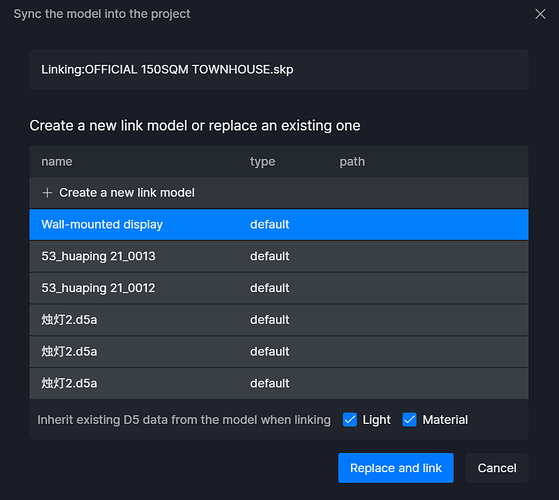Select the last 烛灯2.d5a entry
The image size is (559, 500).
tap(279, 383)
